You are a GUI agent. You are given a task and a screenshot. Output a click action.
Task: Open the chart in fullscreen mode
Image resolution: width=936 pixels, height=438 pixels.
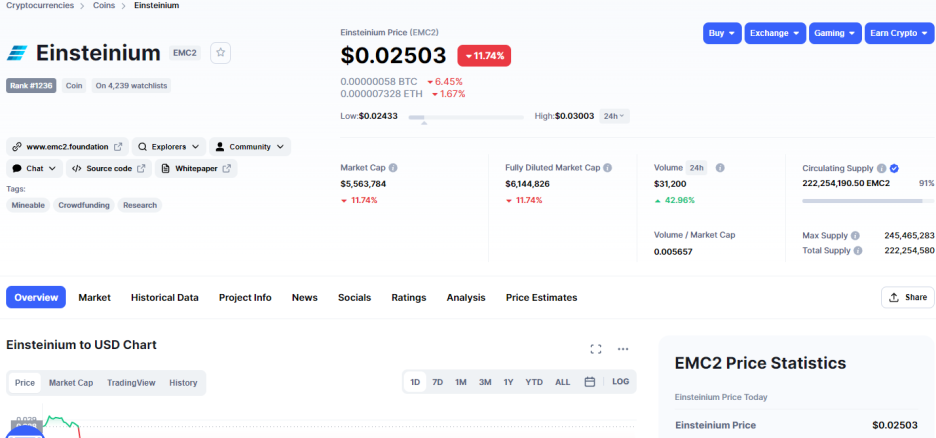[596, 349]
